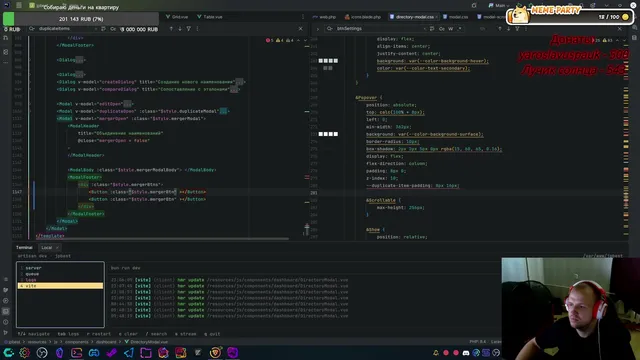This screenshot has height=360, width=640.
Task: Open the problems sidebar icon
Action: 6,322
